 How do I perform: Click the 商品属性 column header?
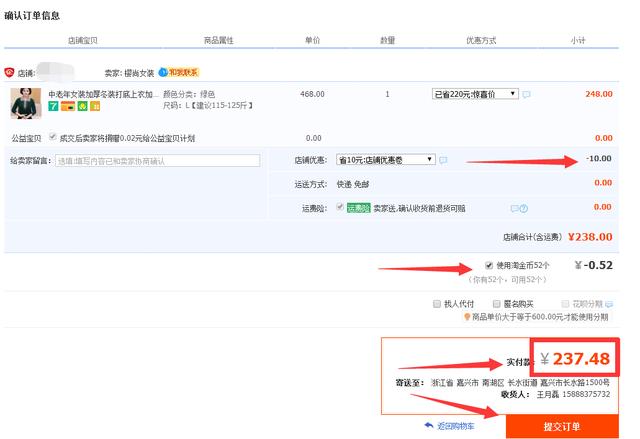(x=219, y=40)
